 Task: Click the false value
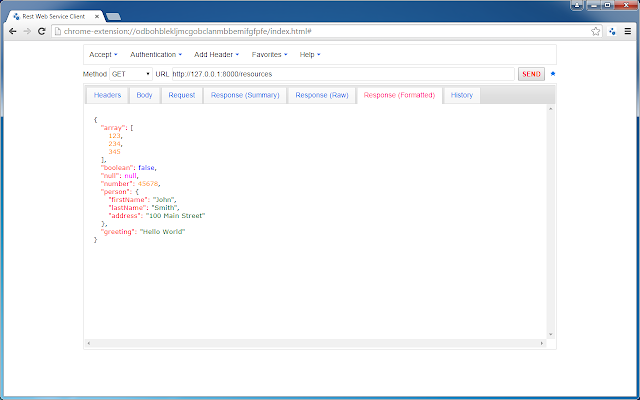click(x=146, y=168)
